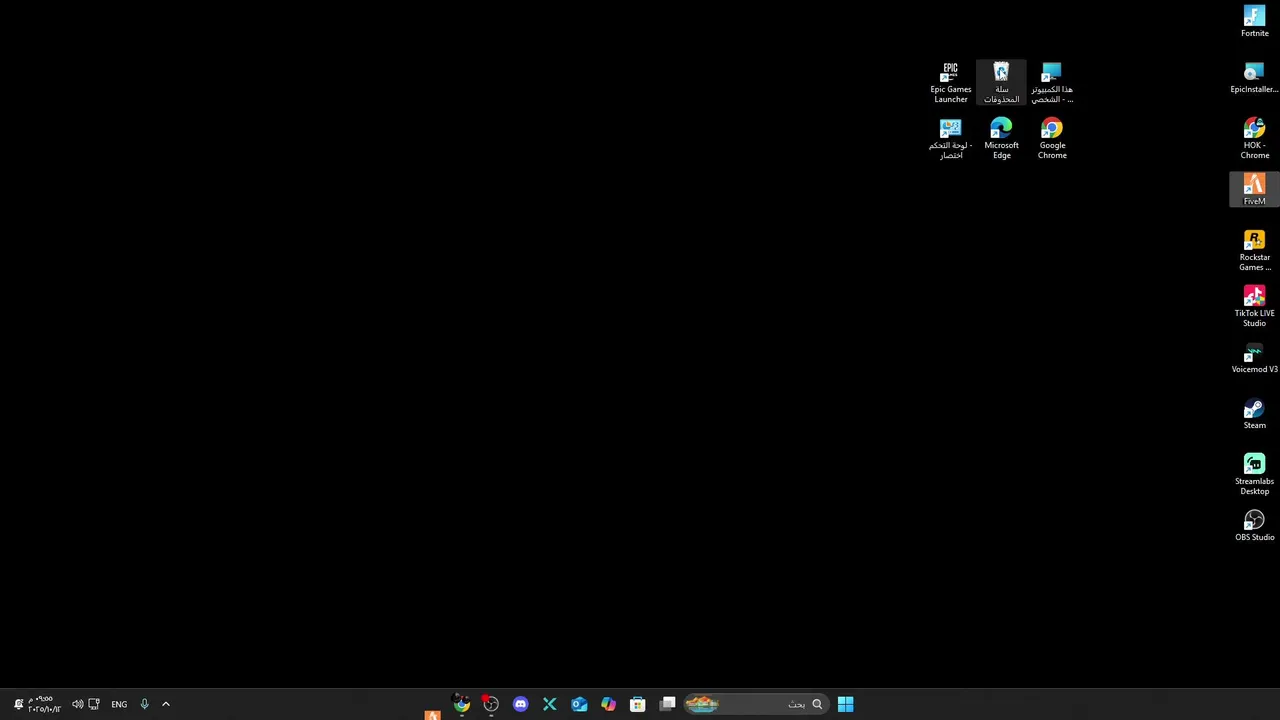Screen dimensions: 1280x720
Task: Open OBS from the taskbar
Action: (491, 704)
